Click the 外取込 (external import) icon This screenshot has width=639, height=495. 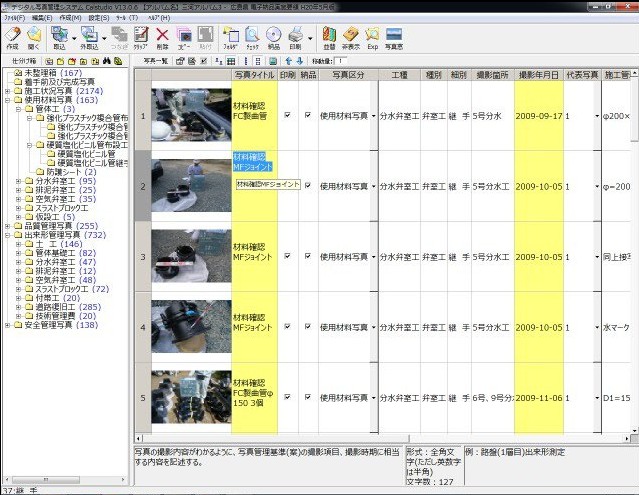coord(89,38)
